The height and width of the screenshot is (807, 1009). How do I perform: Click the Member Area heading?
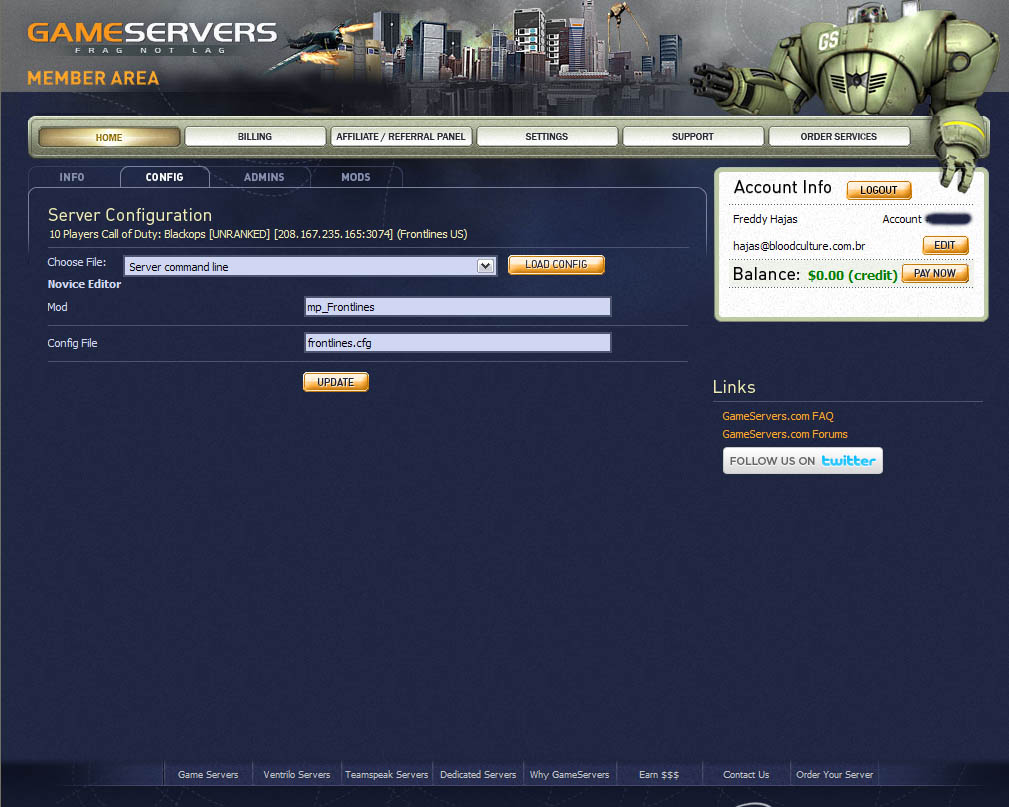click(x=93, y=79)
